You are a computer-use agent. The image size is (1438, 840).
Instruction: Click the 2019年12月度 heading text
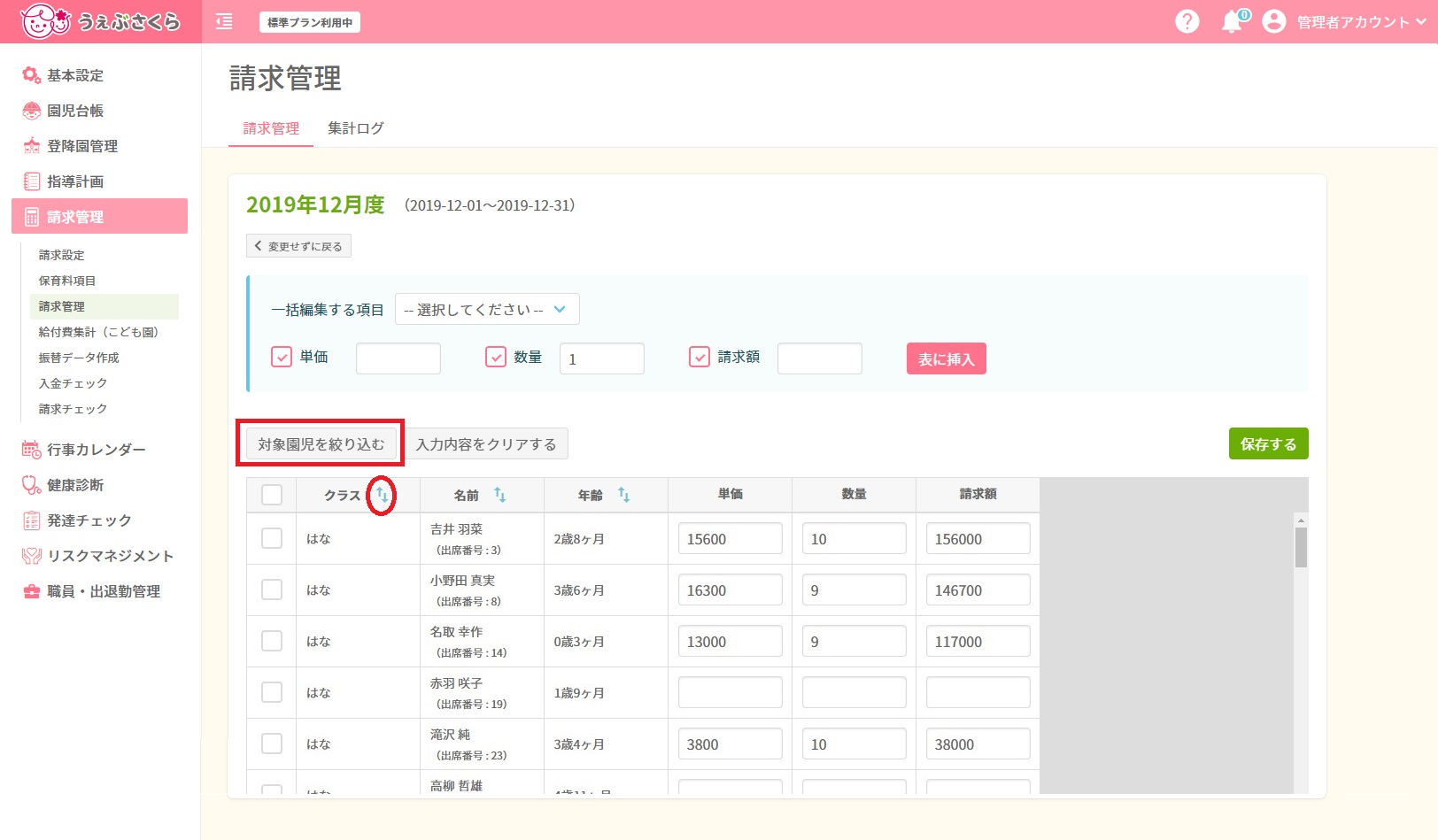tap(315, 204)
